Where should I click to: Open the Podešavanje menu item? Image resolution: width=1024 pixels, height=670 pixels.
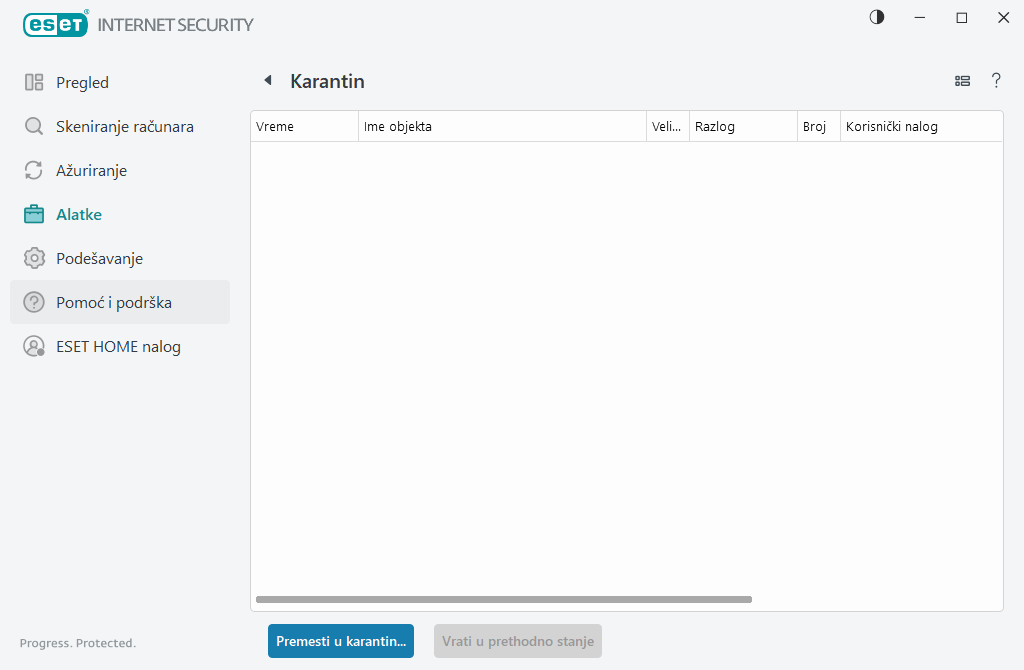coord(99,259)
